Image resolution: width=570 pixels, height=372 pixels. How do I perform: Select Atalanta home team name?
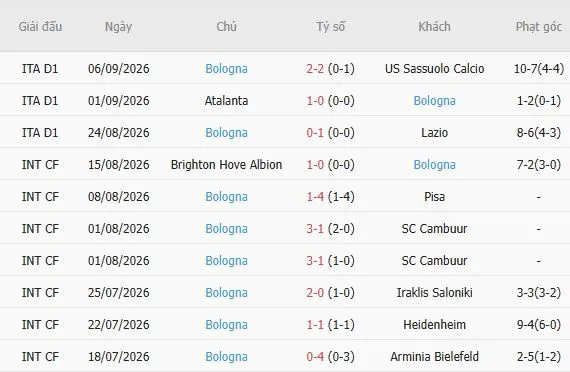pos(226,101)
